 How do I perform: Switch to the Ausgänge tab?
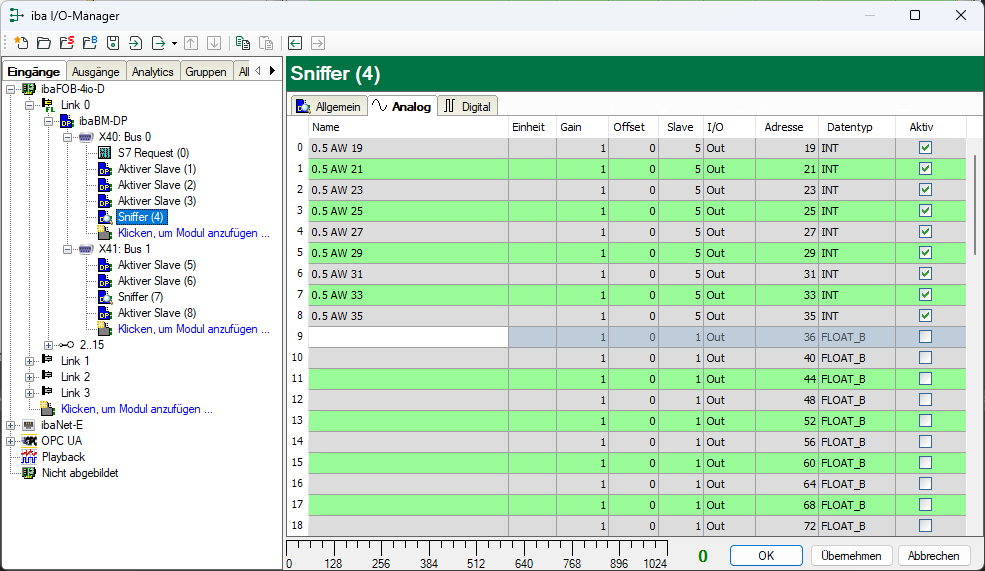pyautogui.click(x=96, y=72)
